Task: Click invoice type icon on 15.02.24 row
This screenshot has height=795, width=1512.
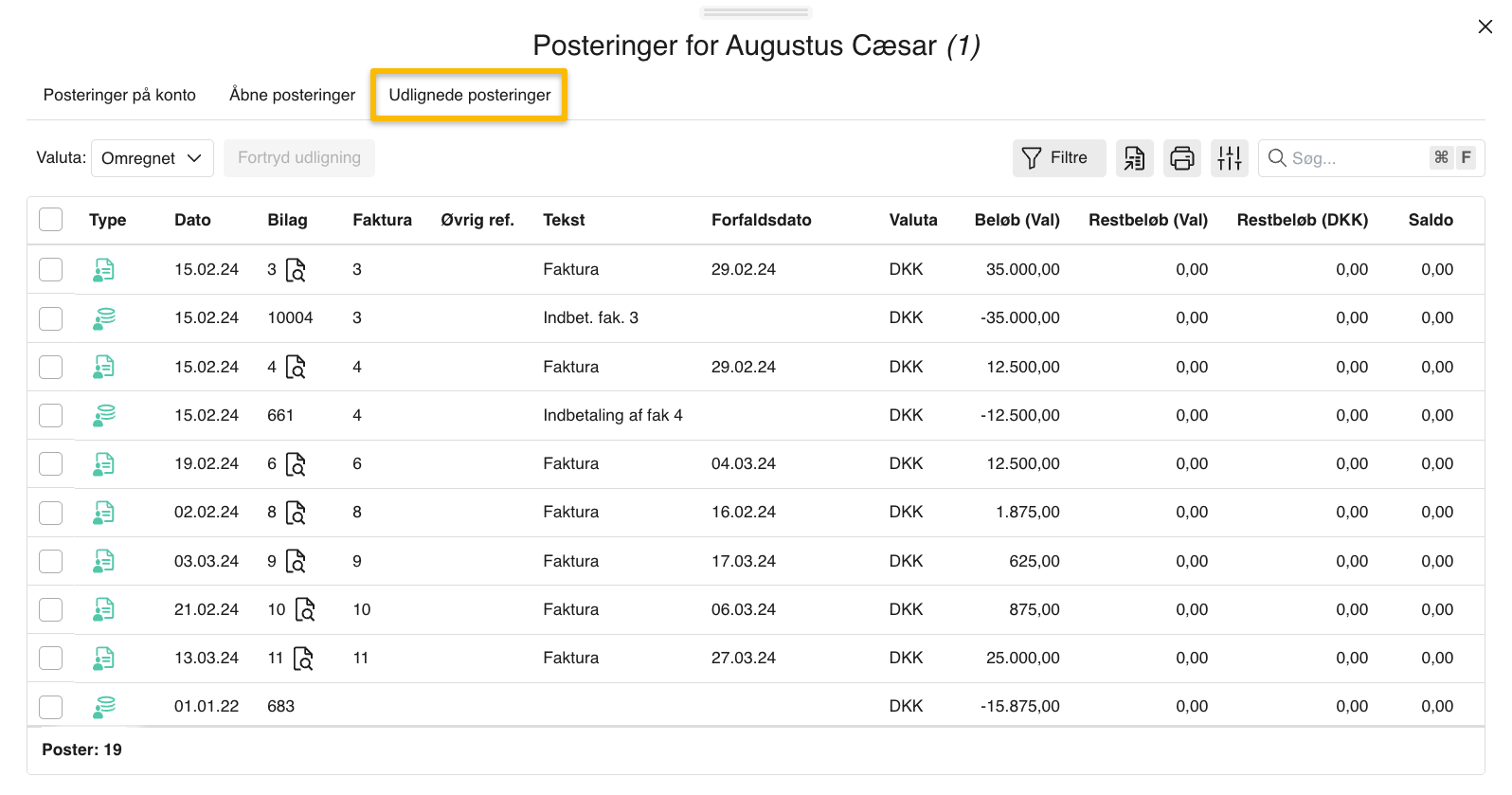Action: click(104, 270)
